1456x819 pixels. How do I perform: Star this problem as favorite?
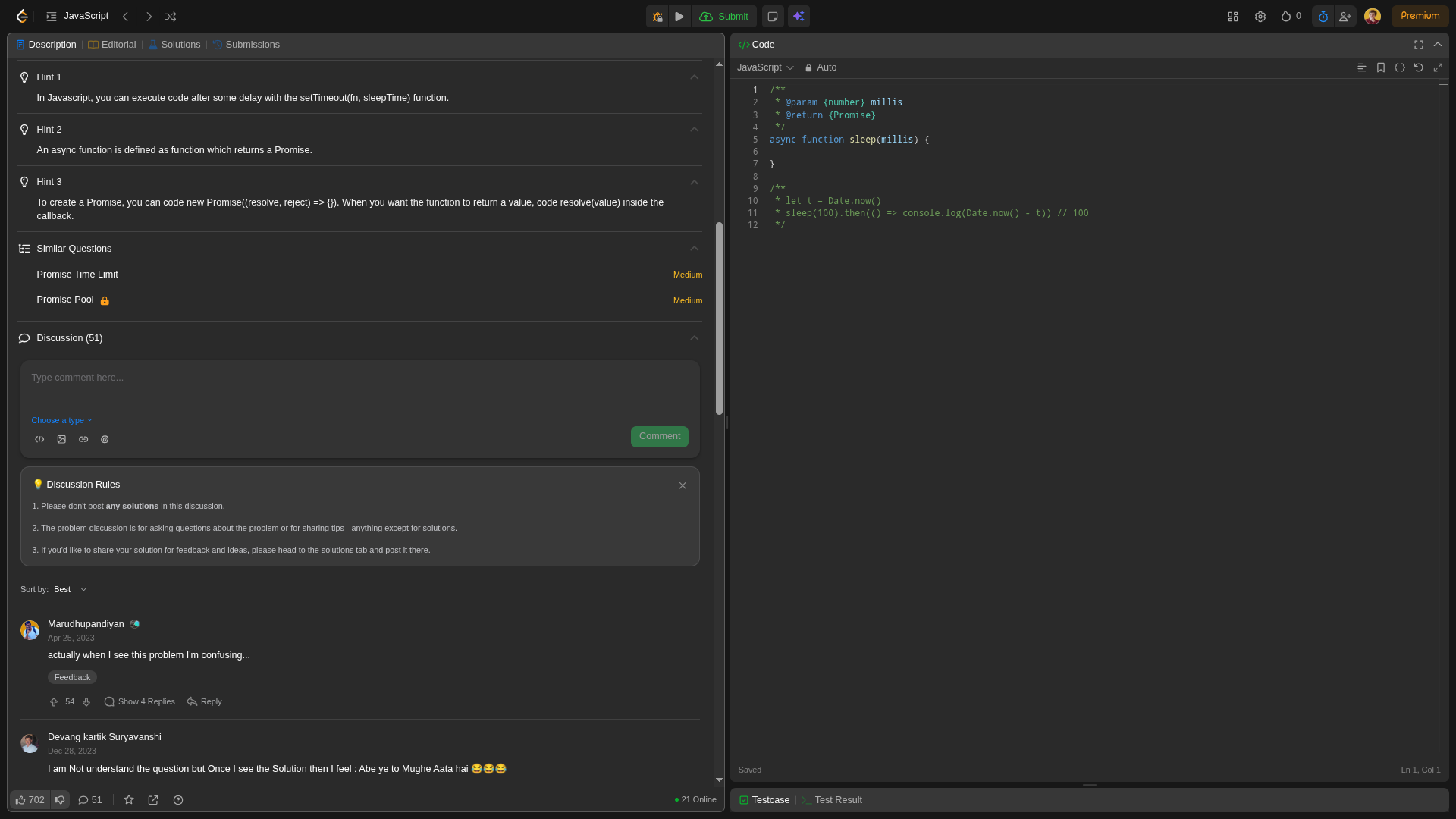(129, 800)
